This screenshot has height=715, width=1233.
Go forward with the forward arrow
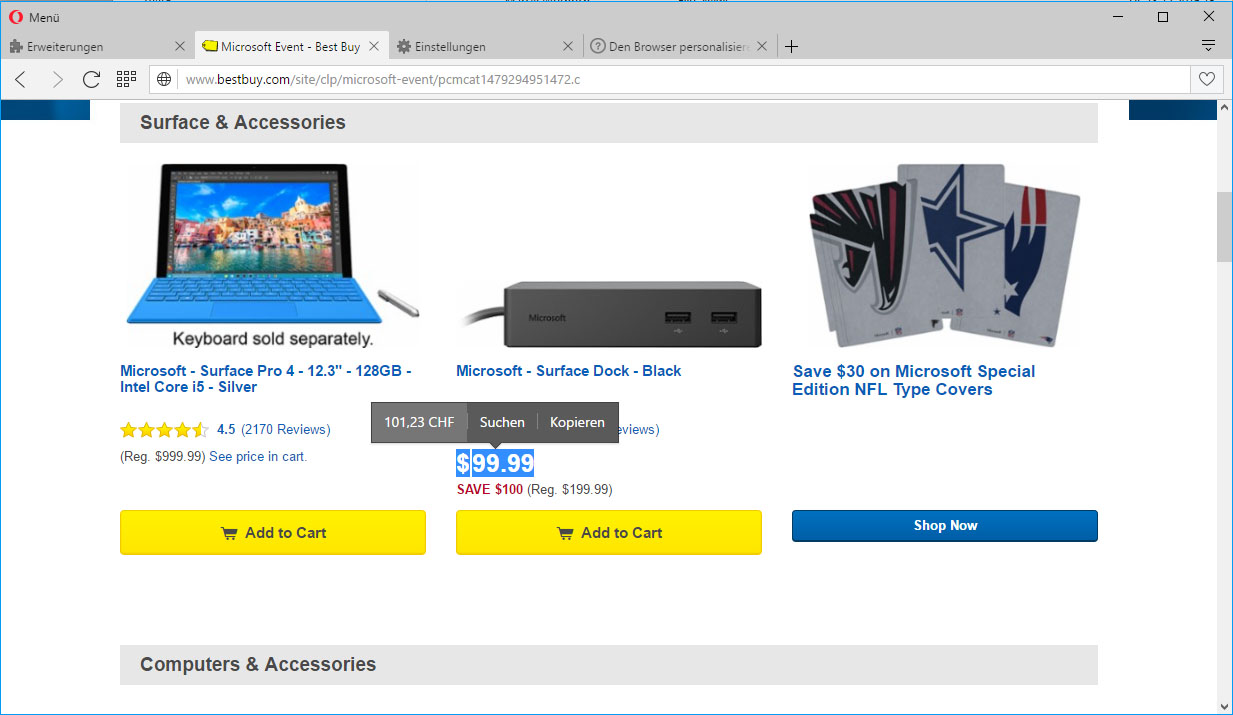coord(57,79)
